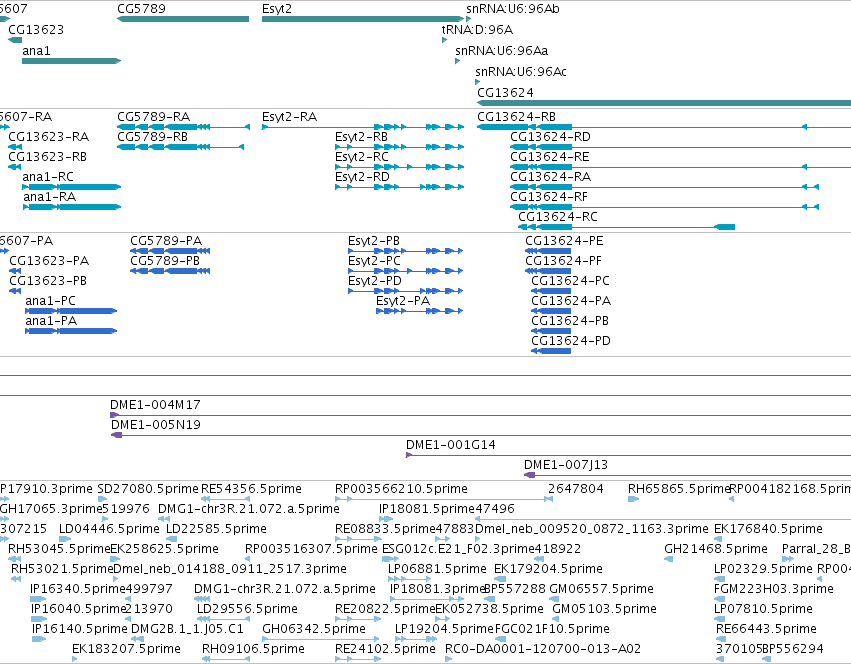Click the CG13623 gene label
The width and height of the screenshot is (851, 664).
[36, 29]
